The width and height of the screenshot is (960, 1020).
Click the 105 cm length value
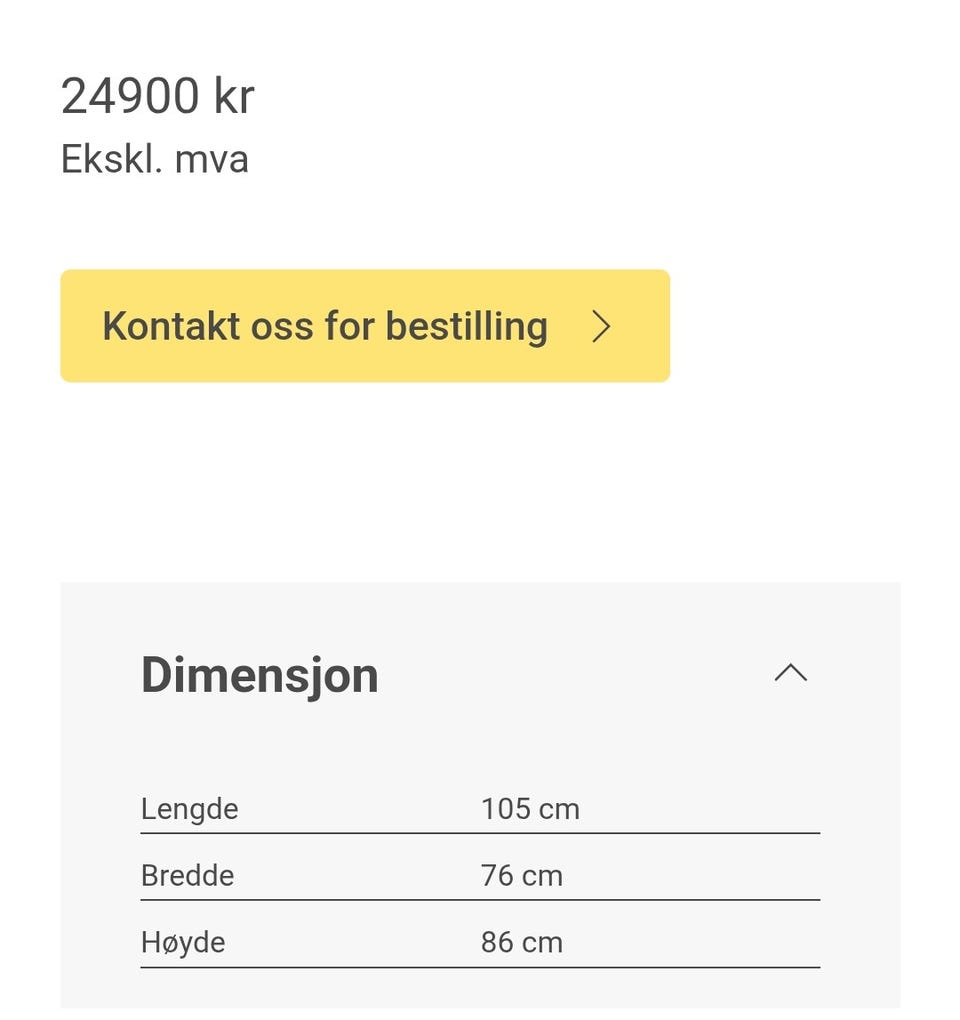530,808
